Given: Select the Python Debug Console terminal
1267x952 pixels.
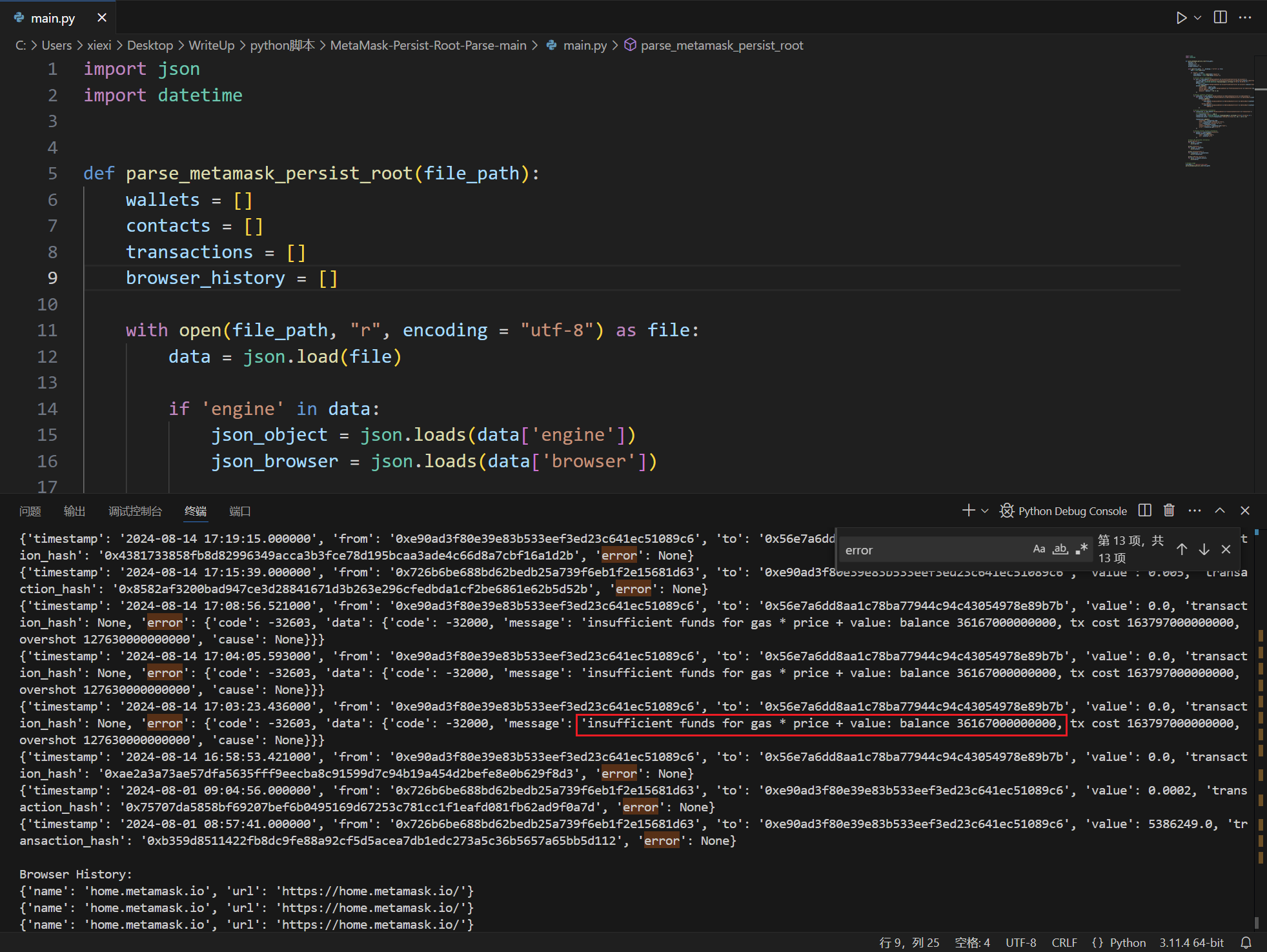Looking at the screenshot, I should (x=1064, y=511).
